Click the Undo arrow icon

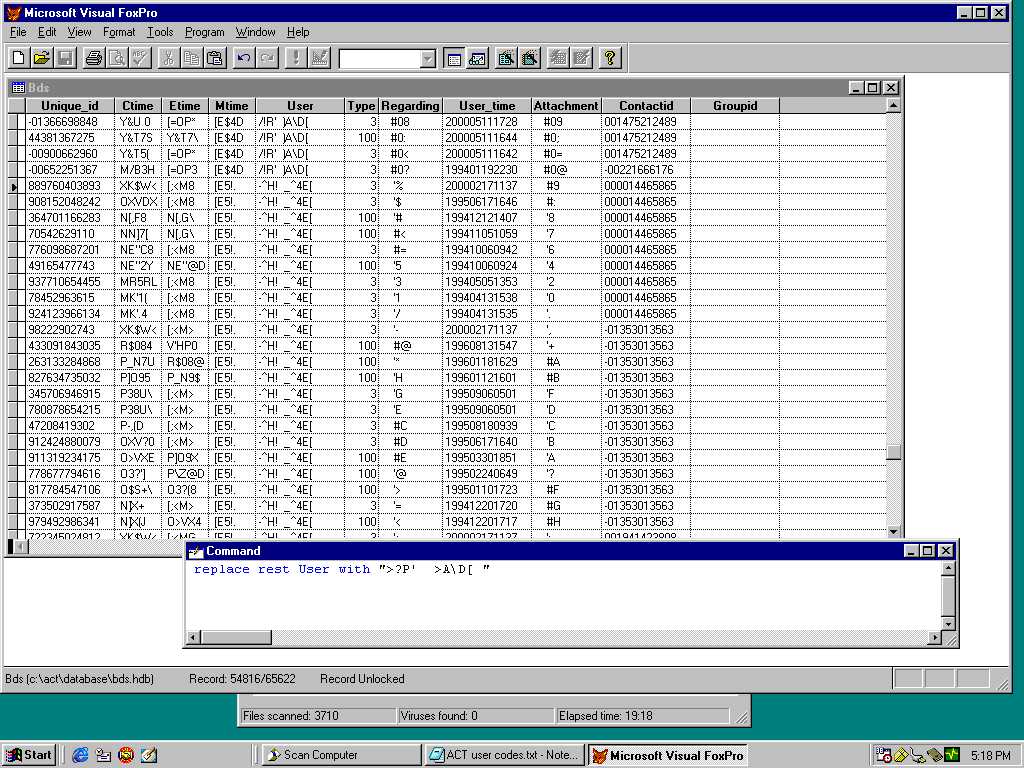coord(244,58)
